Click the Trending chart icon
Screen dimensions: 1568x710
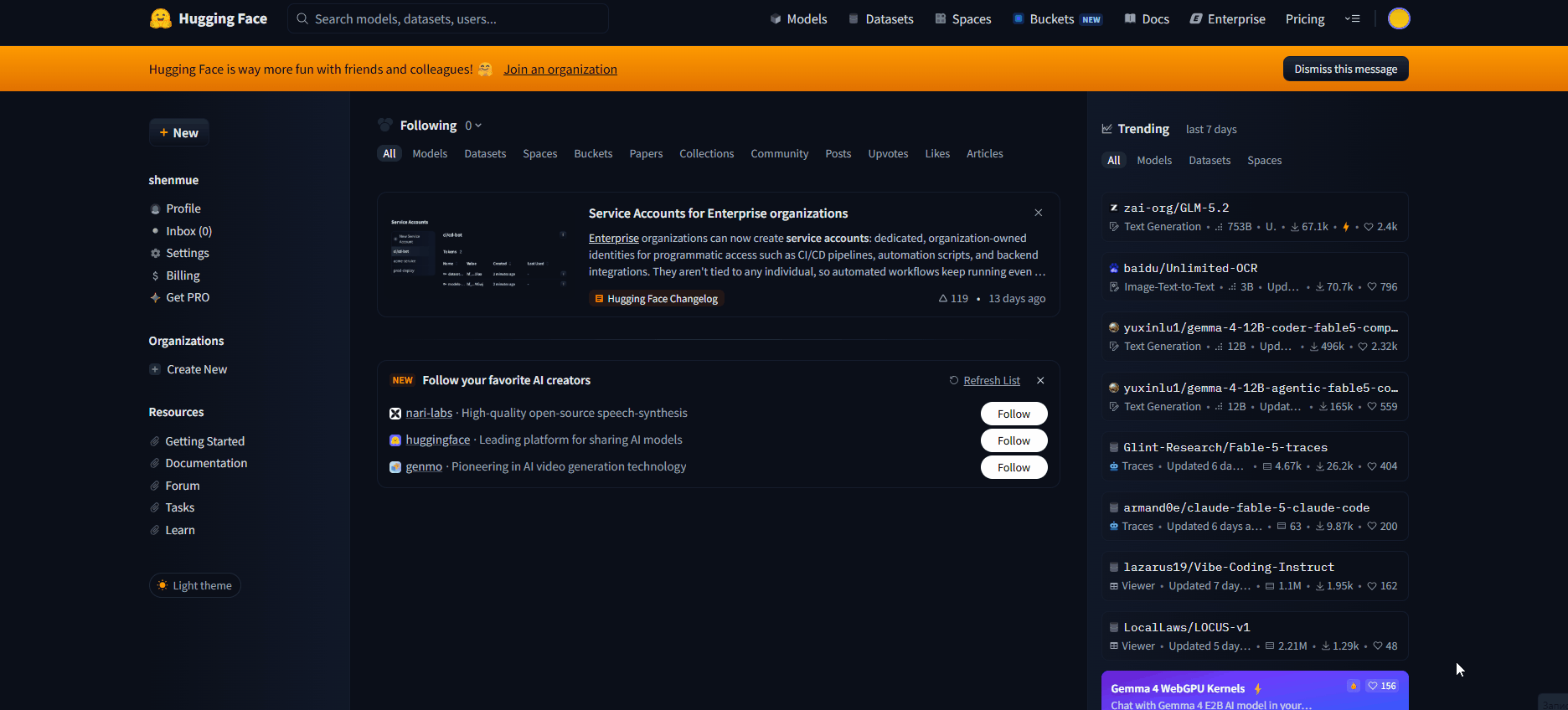[x=1107, y=129]
